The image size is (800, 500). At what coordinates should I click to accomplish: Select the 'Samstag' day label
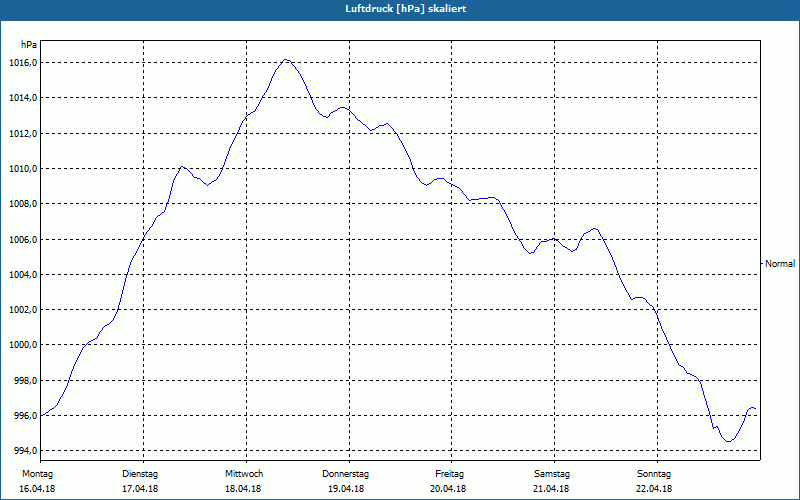pyautogui.click(x=552, y=474)
